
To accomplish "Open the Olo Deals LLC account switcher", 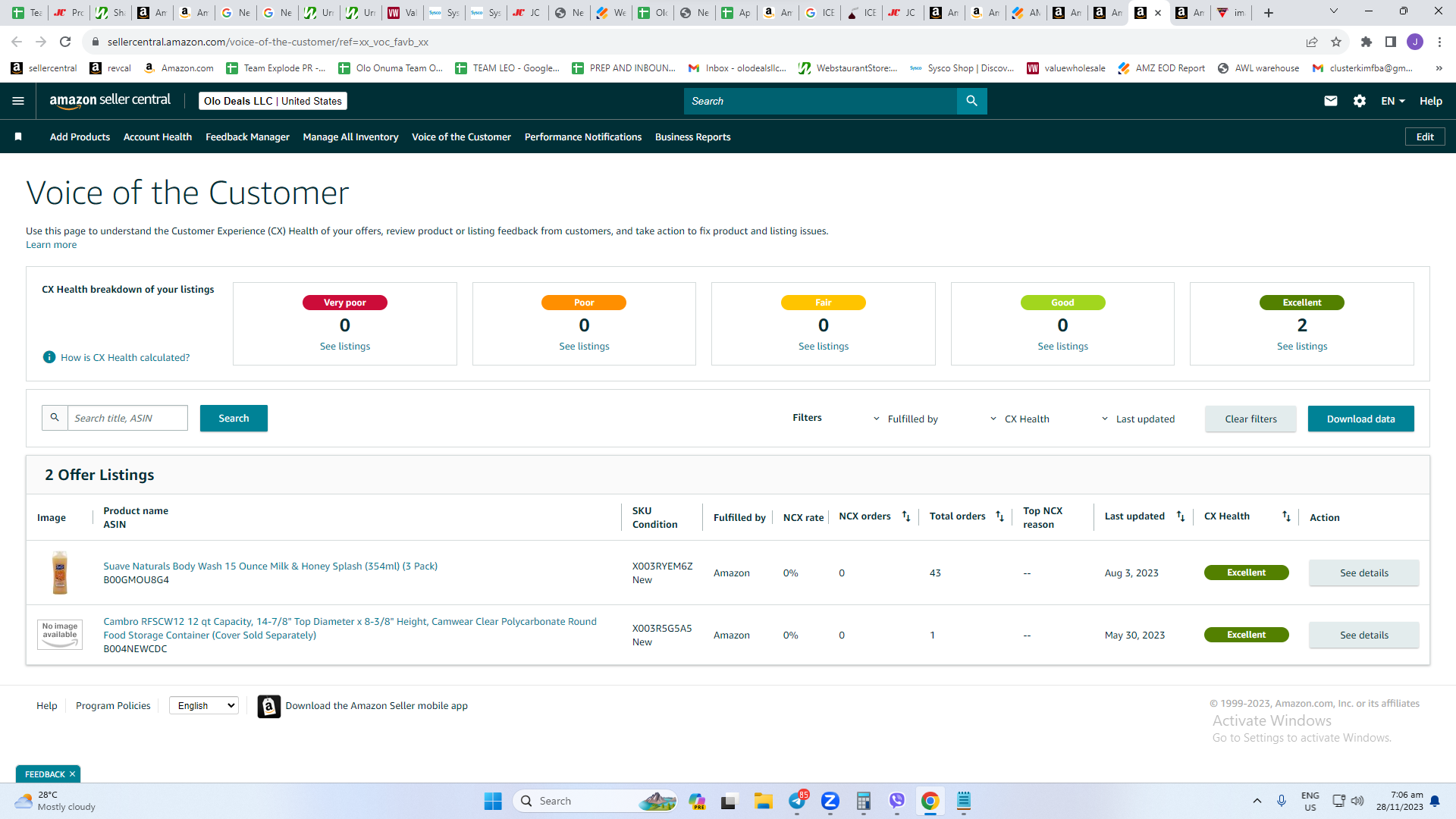I will [x=273, y=101].
